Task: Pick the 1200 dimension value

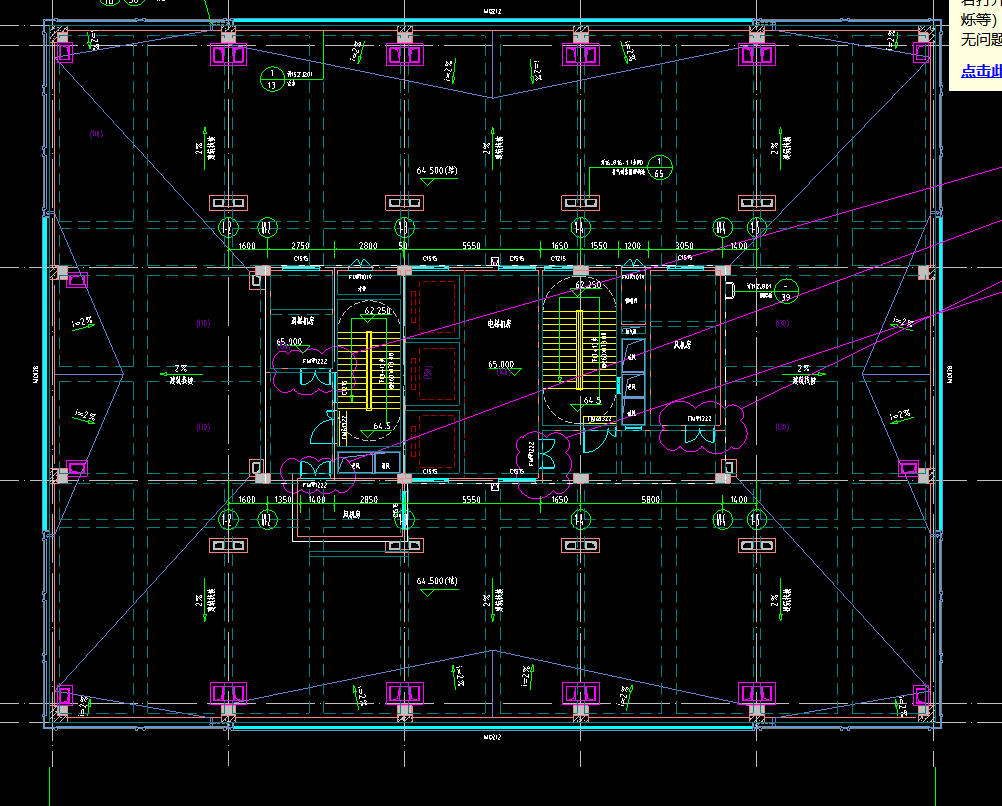Action: [633, 245]
